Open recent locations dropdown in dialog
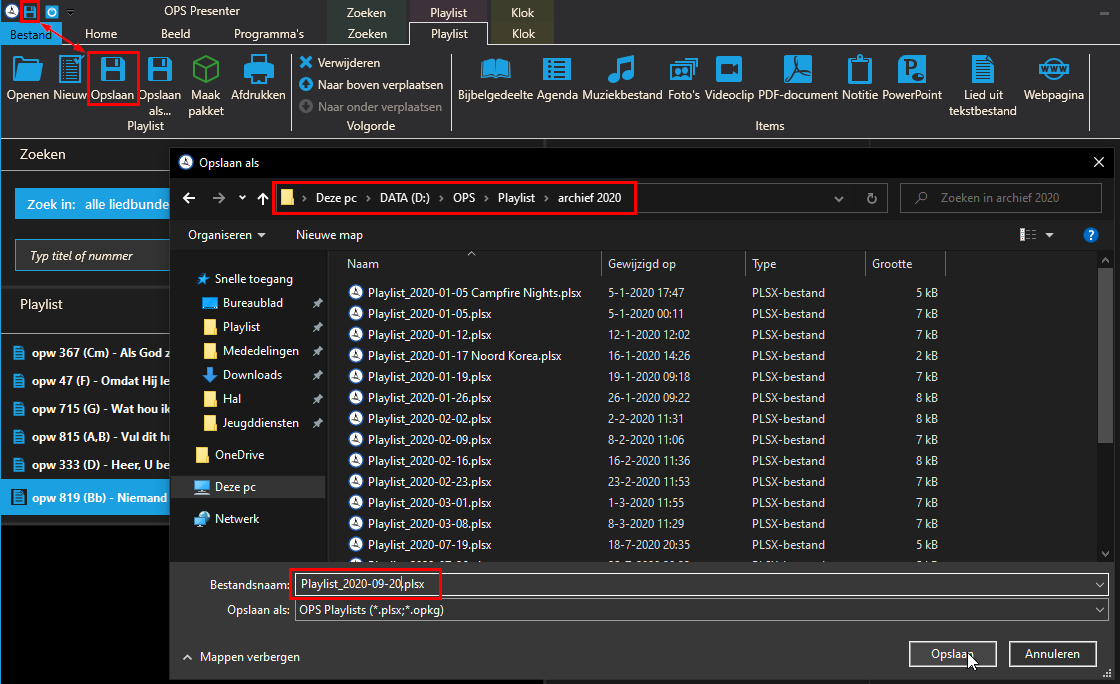Viewport: 1120px width, 684px height. click(242, 198)
